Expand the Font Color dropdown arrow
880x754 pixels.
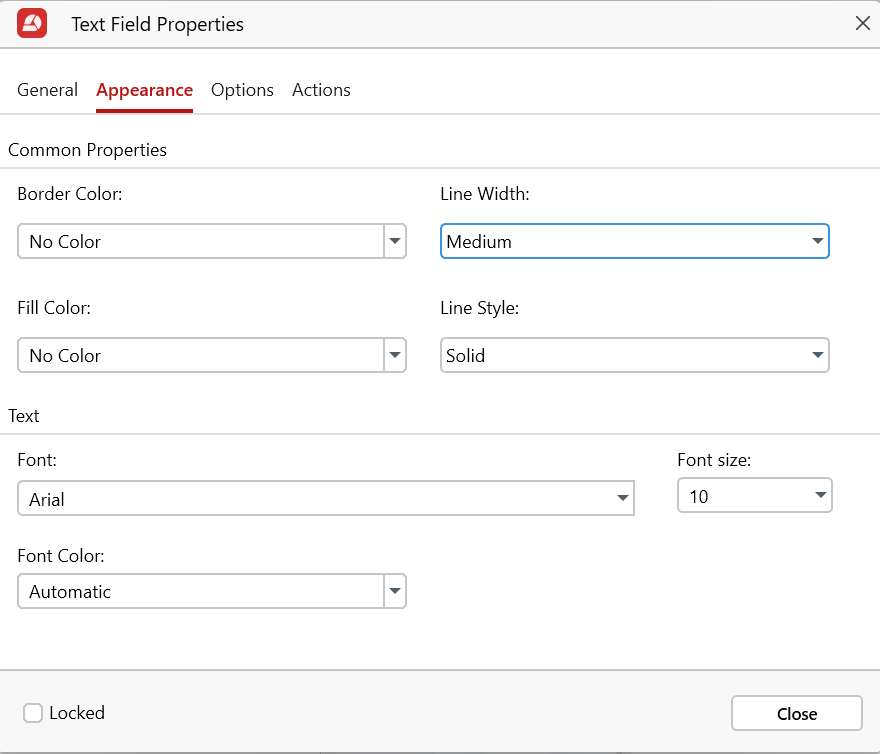395,592
